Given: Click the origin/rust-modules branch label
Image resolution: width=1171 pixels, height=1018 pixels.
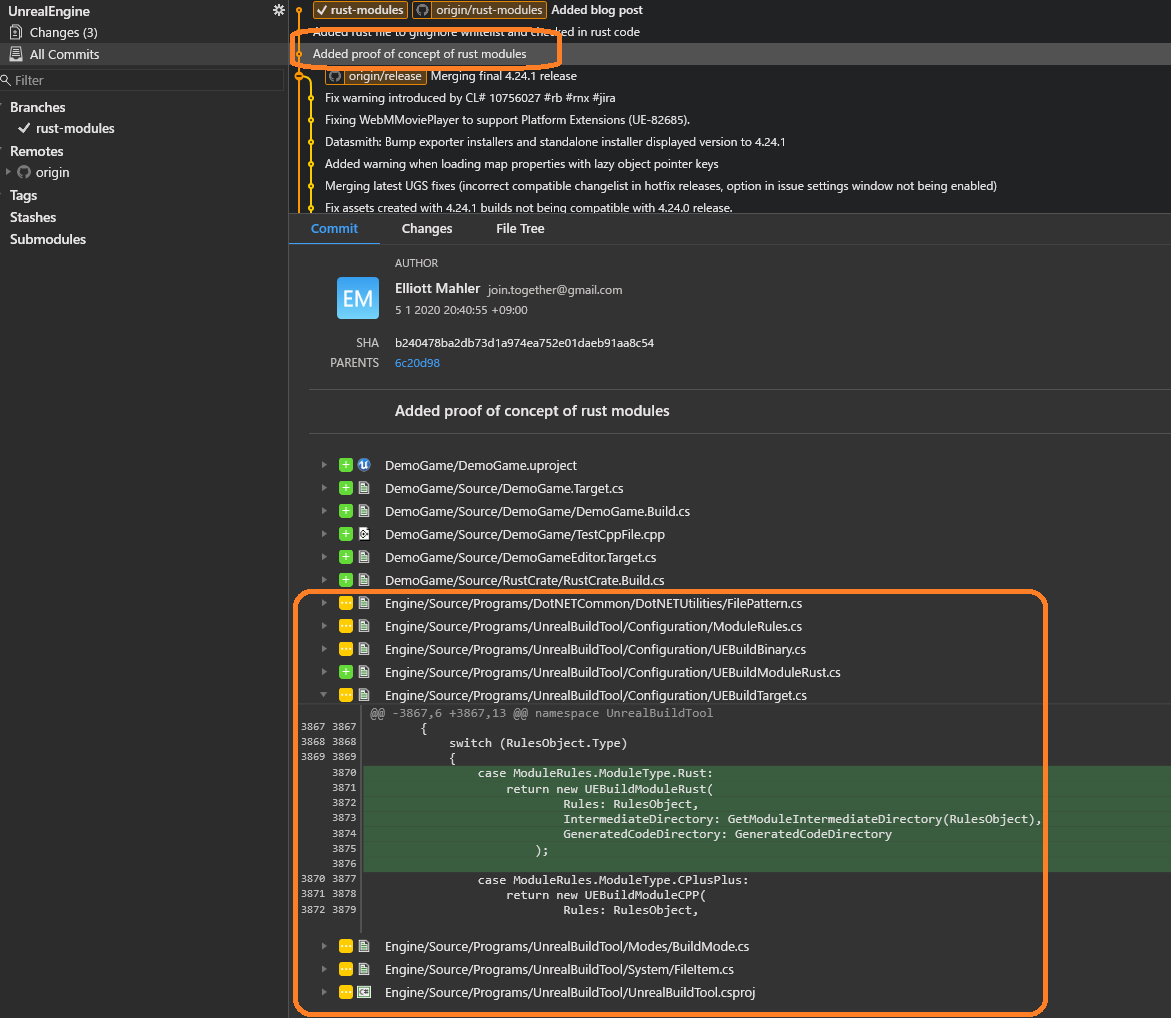Looking at the screenshot, I should (477, 10).
